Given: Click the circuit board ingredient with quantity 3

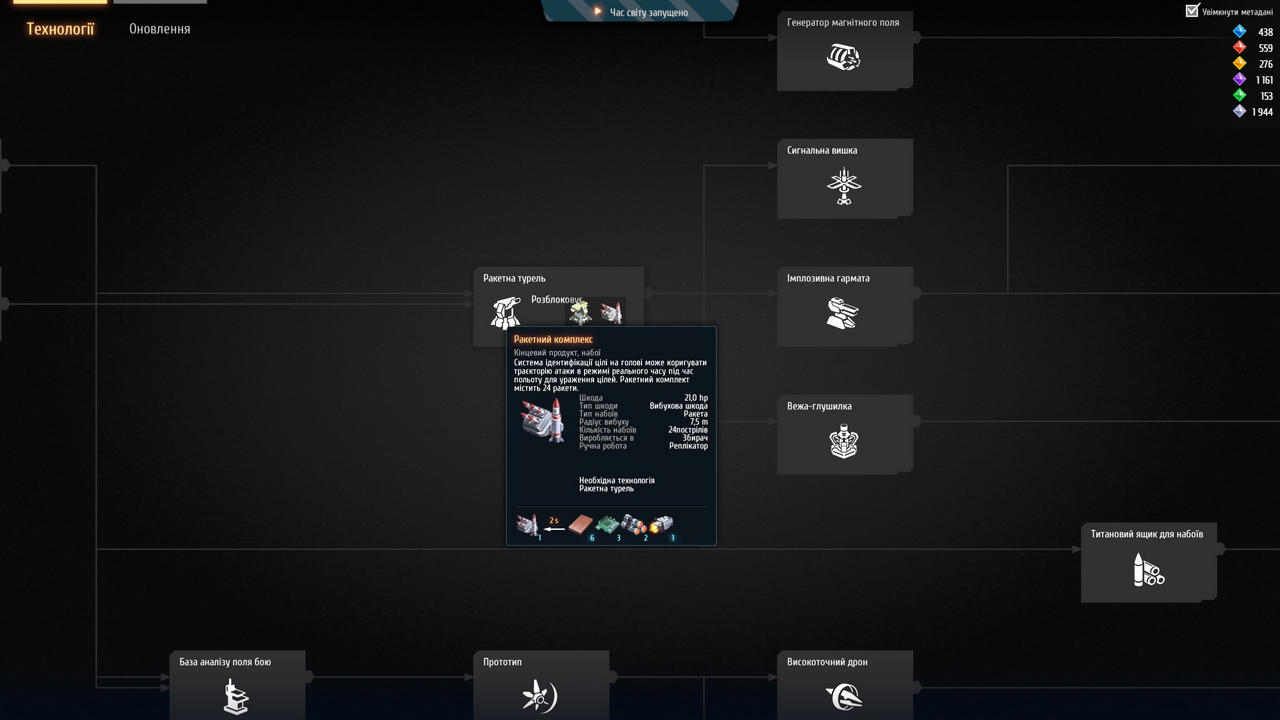Looking at the screenshot, I should coord(607,525).
